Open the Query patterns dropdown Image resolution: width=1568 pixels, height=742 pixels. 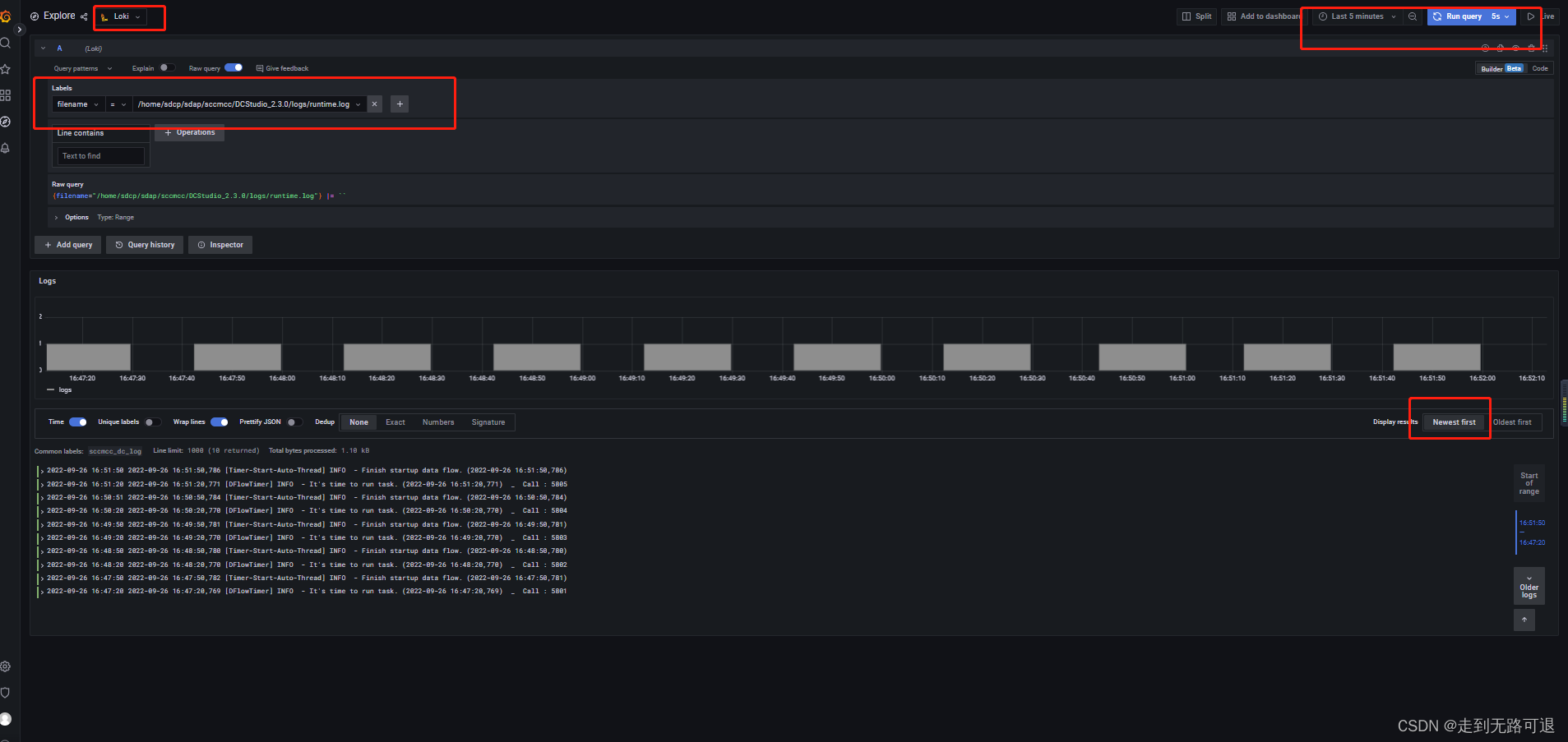click(82, 68)
